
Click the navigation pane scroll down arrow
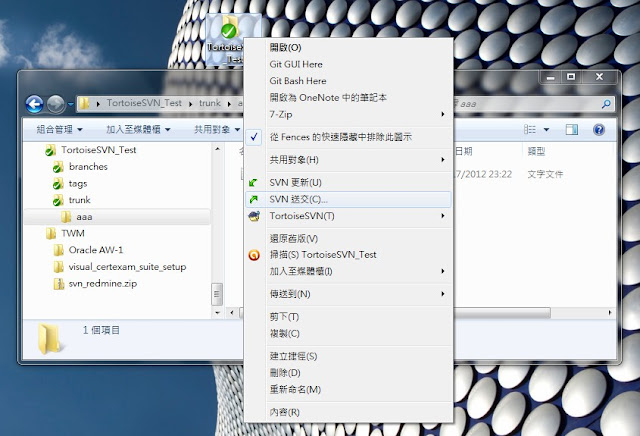217,313
